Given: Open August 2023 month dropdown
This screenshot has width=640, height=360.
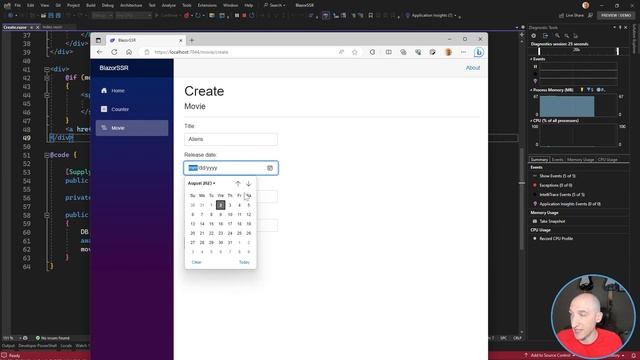Looking at the screenshot, I should [201, 183].
